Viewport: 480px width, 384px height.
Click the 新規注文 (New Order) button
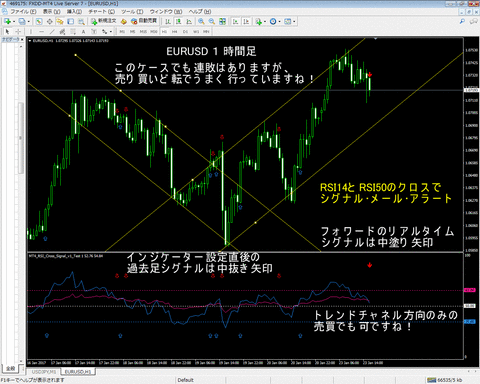pos(104,21)
